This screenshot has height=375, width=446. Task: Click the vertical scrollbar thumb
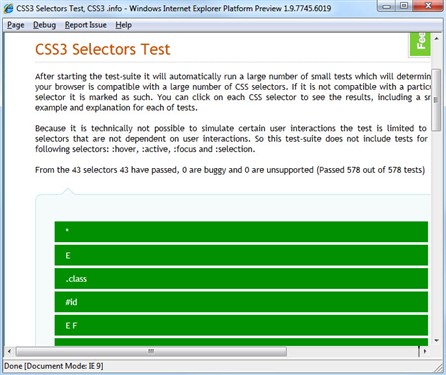click(436, 100)
